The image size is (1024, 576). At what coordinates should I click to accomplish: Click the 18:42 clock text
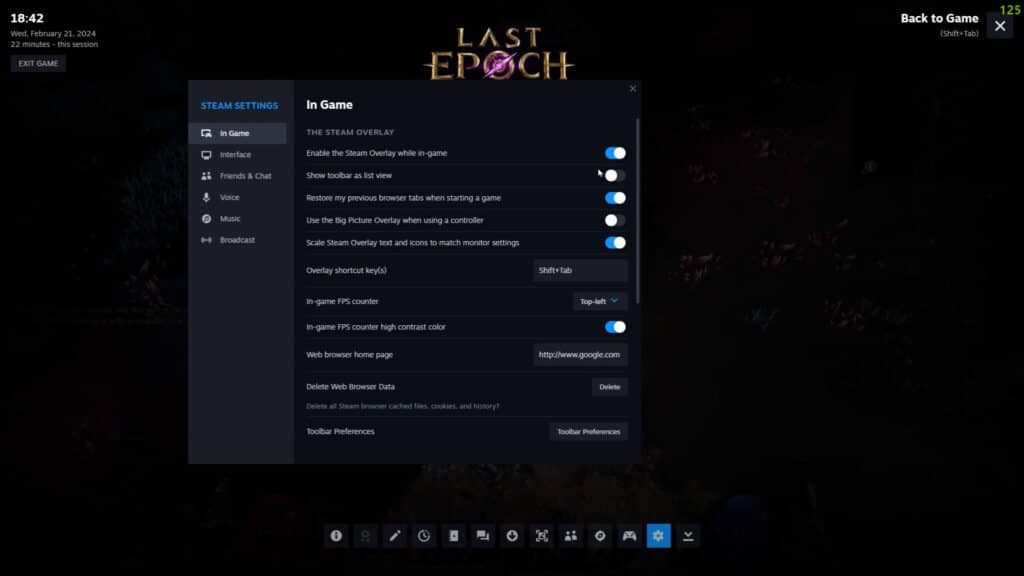click(x=27, y=18)
